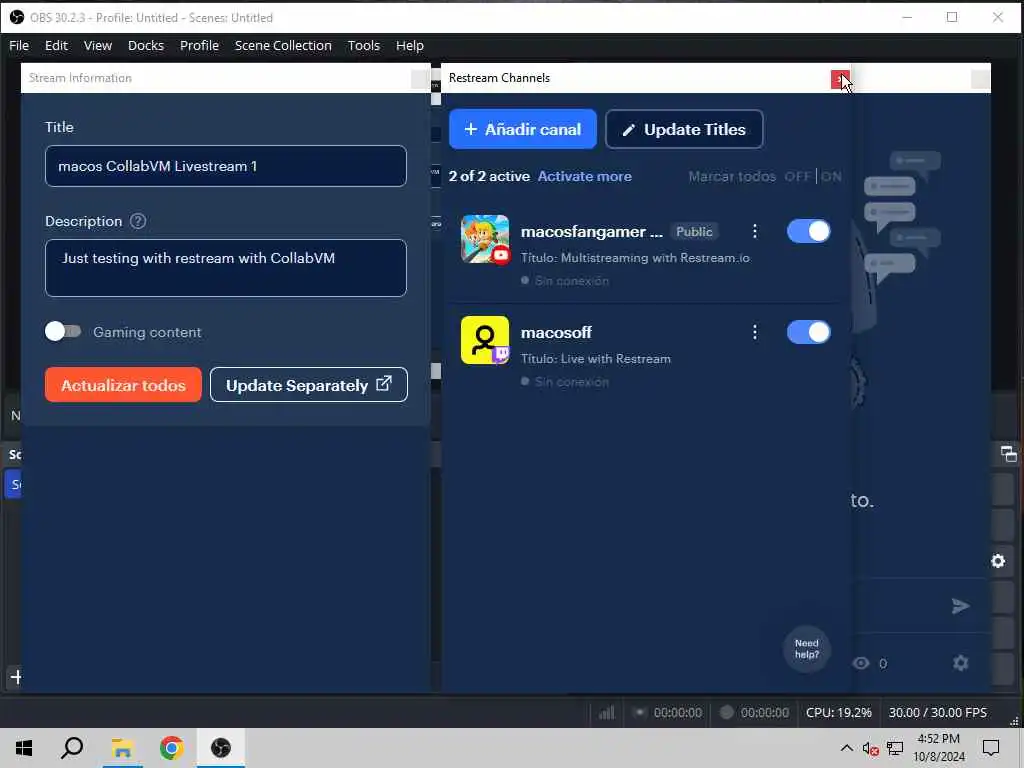Image resolution: width=1024 pixels, height=768 pixels.
Task: Click the Update Titles button
Action: click(684, 129)
